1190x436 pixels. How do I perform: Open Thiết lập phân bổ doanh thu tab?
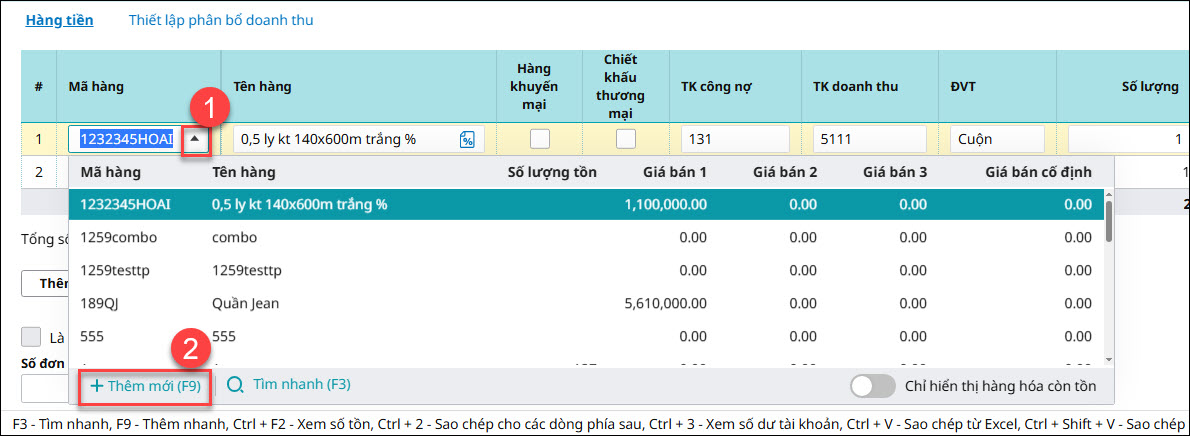pos(221,20)
